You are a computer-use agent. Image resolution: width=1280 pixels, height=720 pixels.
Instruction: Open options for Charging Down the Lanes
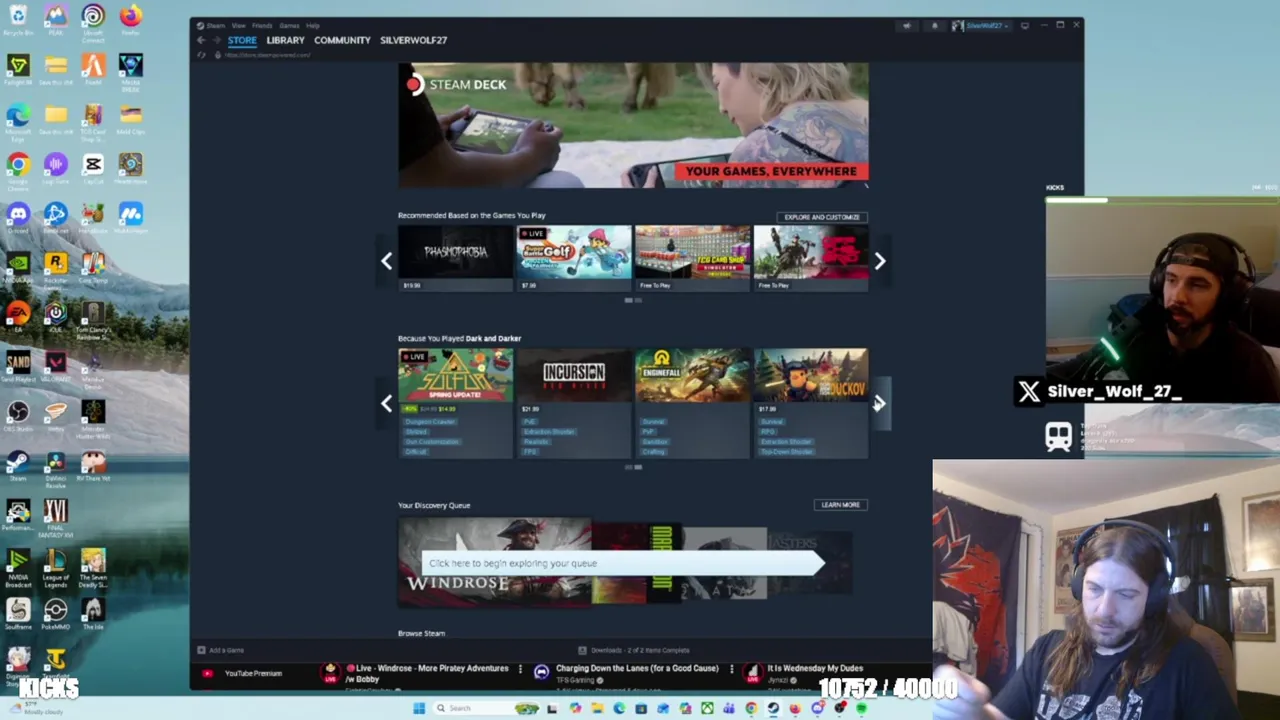click(x=731, y=669)
